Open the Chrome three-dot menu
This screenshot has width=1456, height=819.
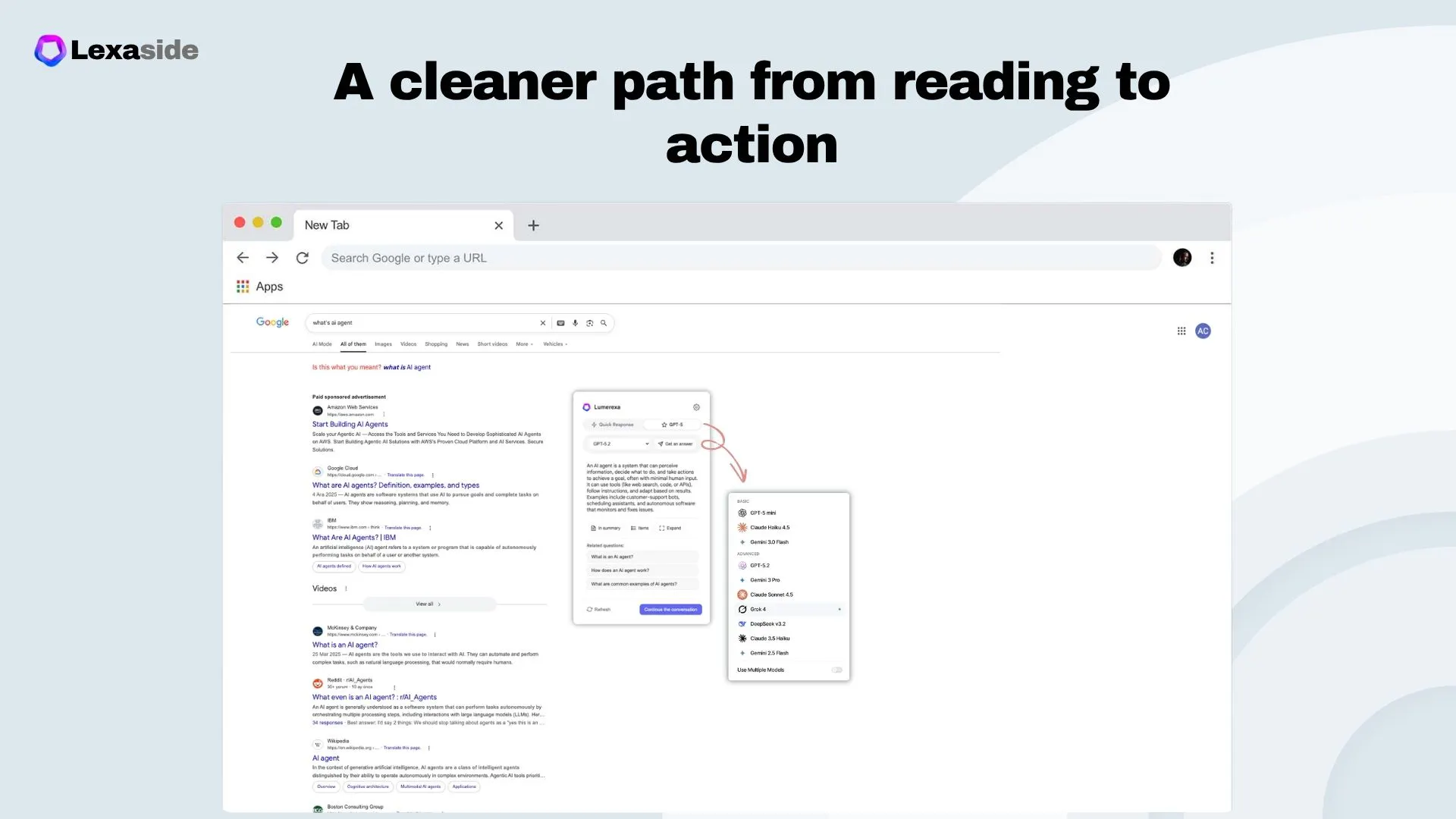pos(1212,258)
